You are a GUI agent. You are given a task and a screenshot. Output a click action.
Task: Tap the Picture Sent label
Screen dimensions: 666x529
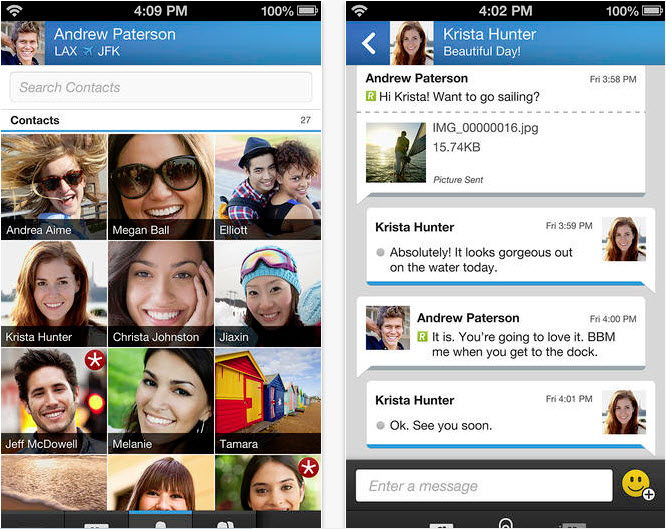coord(458,180)
